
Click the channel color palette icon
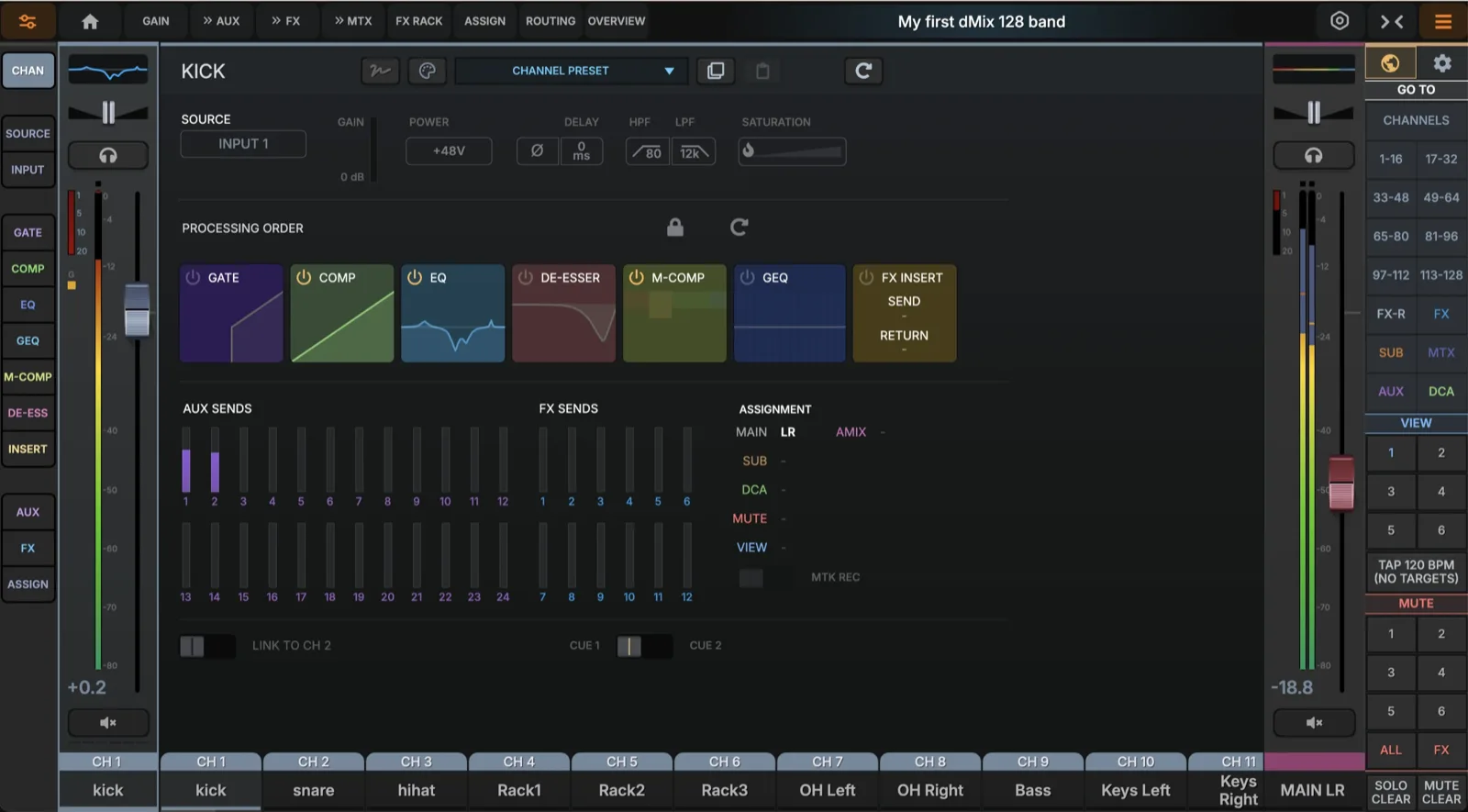[x=427, y=71]
